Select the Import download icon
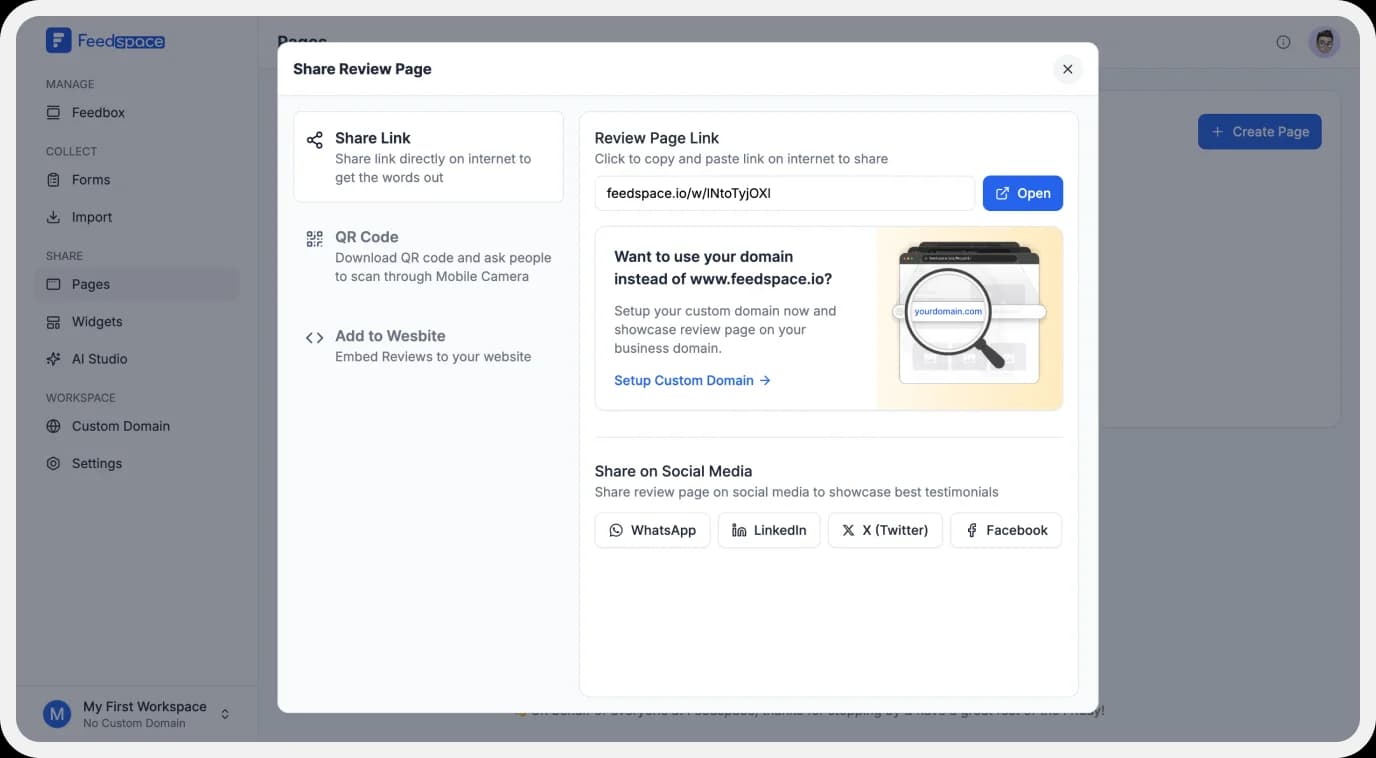 [x=53, y=217]
